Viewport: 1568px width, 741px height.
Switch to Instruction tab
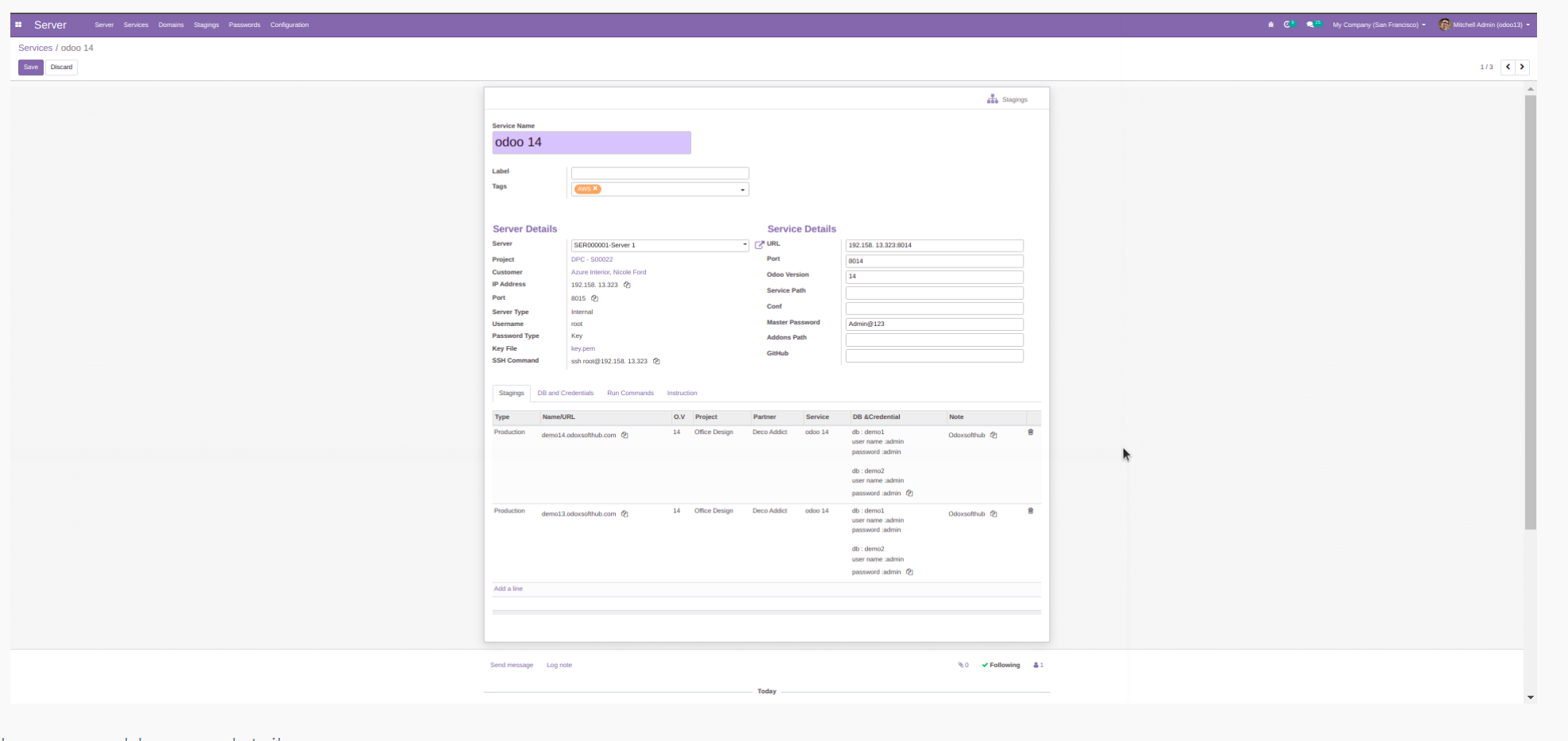682,393
